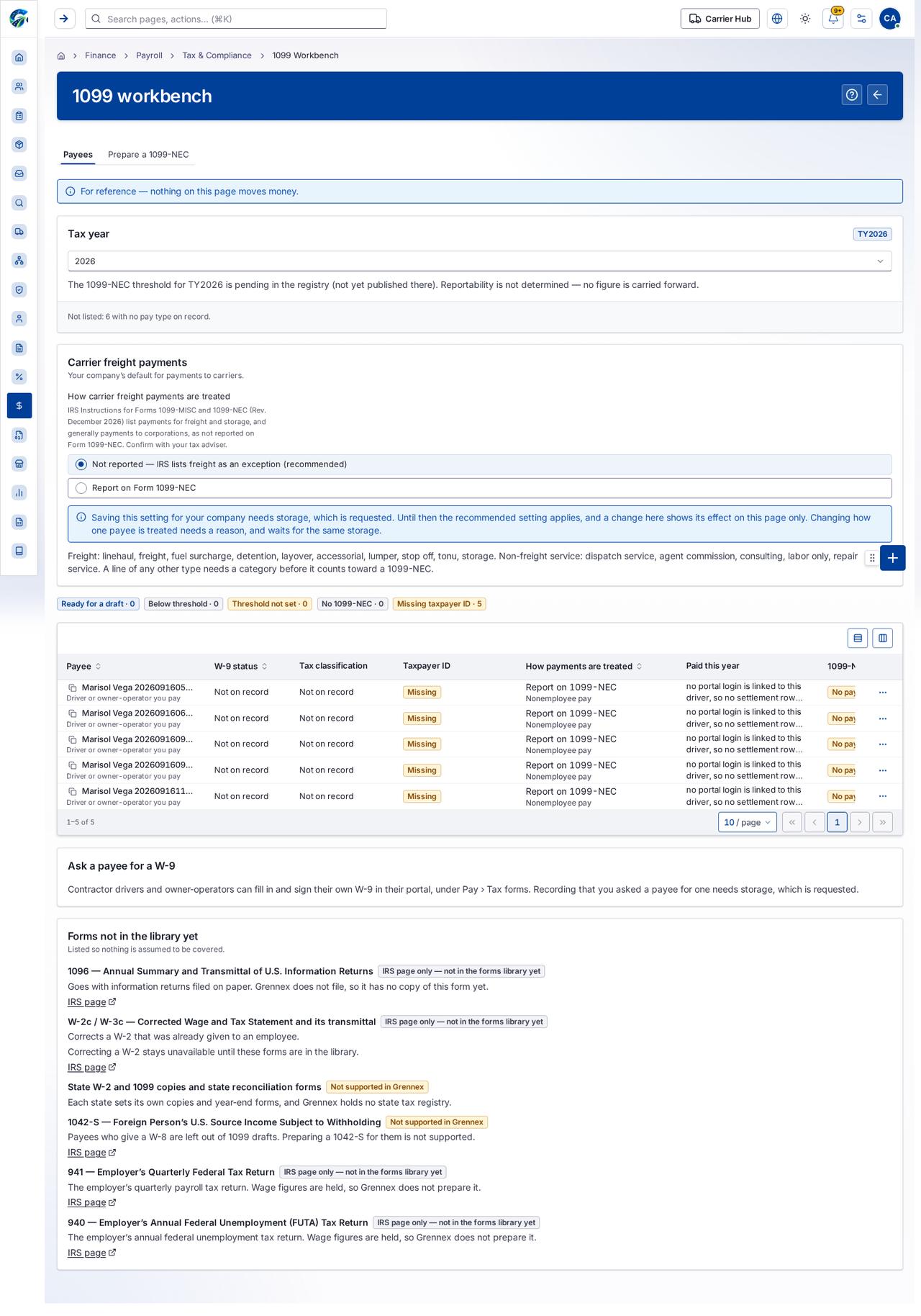
Task: Click the Carrier Hub button
Action: click(x=720, y=19)
